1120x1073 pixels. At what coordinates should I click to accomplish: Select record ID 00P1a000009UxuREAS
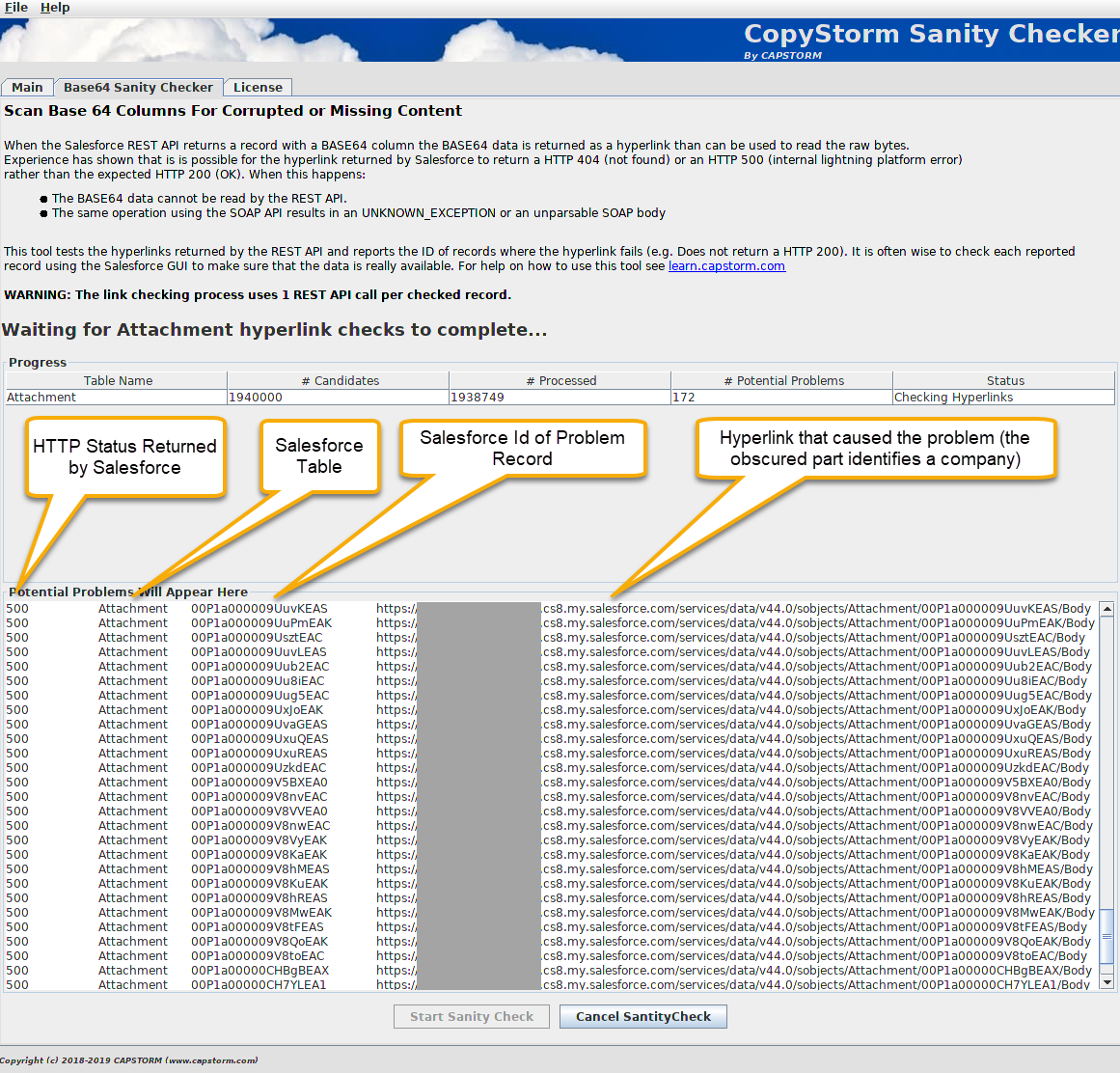[x=260, y=753]
